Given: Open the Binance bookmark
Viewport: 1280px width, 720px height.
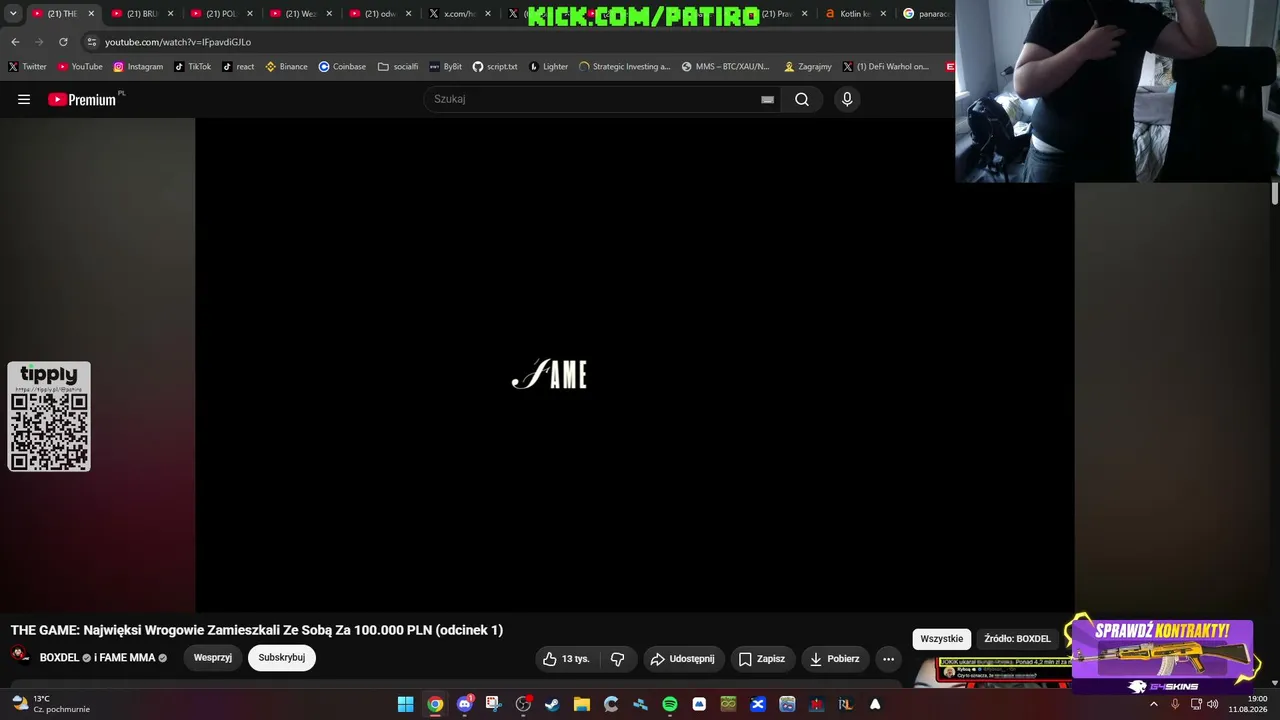Looking at the screenshot, I should point(286,67).
